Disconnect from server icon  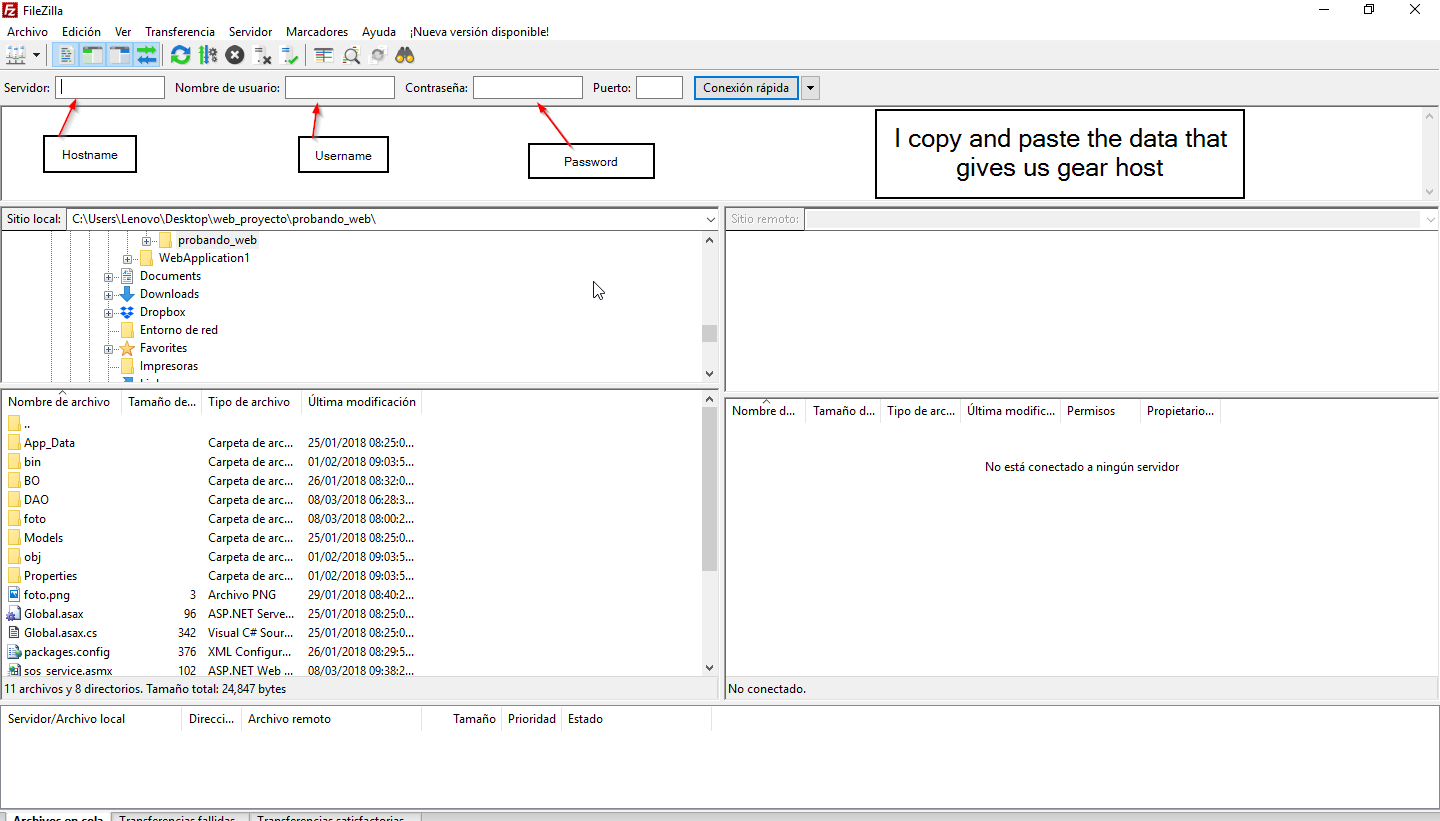point(263,55)
